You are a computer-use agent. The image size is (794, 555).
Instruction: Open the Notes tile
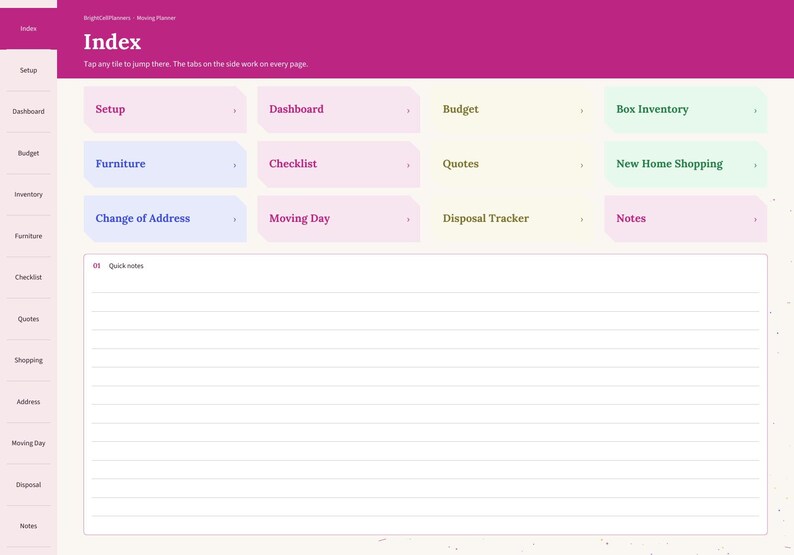(x=686, y=219)
